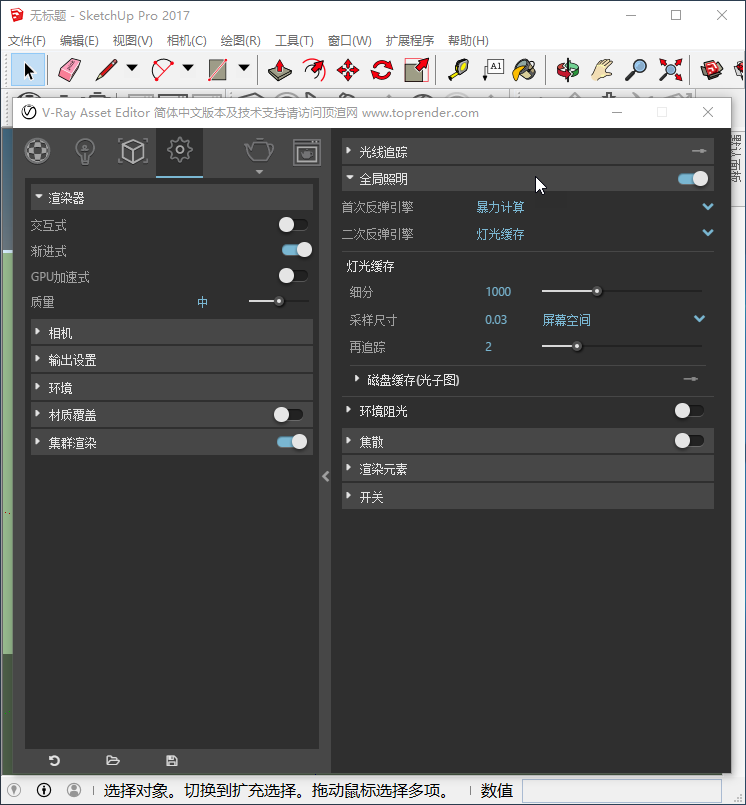Toggle the 集群渲染 swarm render switch
Image resolution: width=746 pixels, height=805 pixels.
292,442
